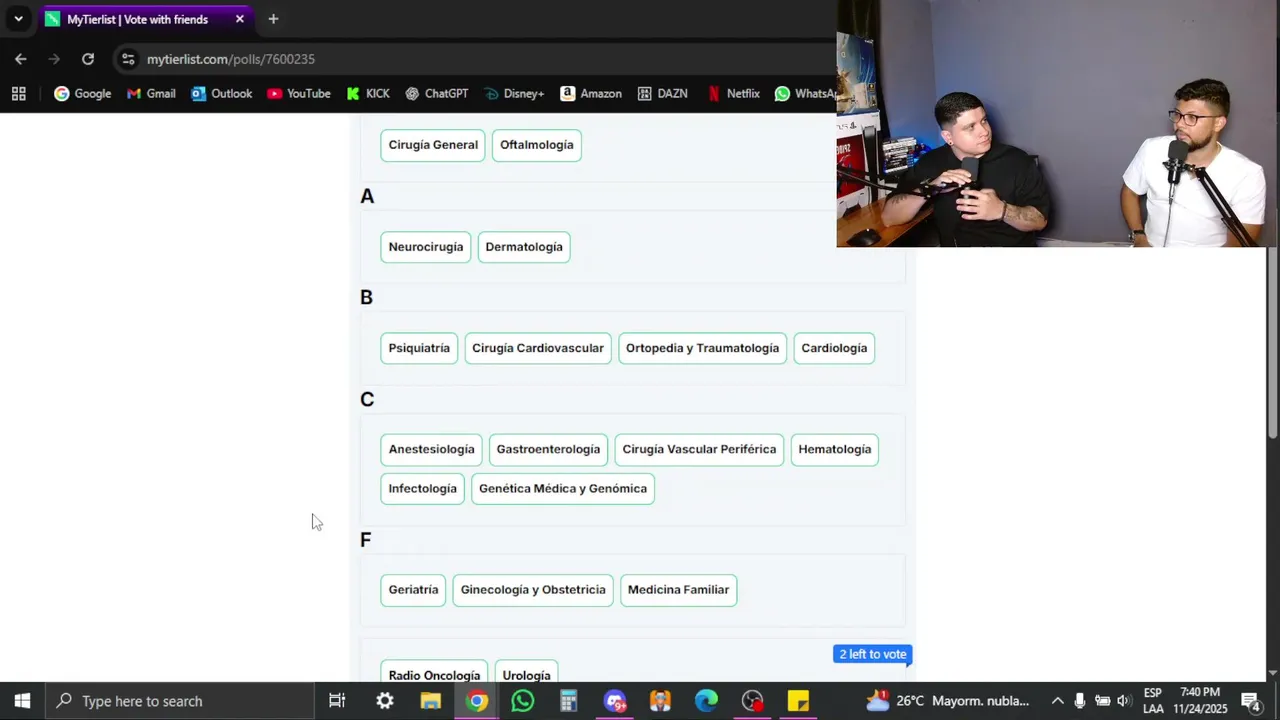Select the Infectología item
This screenshot has width=1280, height=720.
pyautogui.click(x=422, y=489)
